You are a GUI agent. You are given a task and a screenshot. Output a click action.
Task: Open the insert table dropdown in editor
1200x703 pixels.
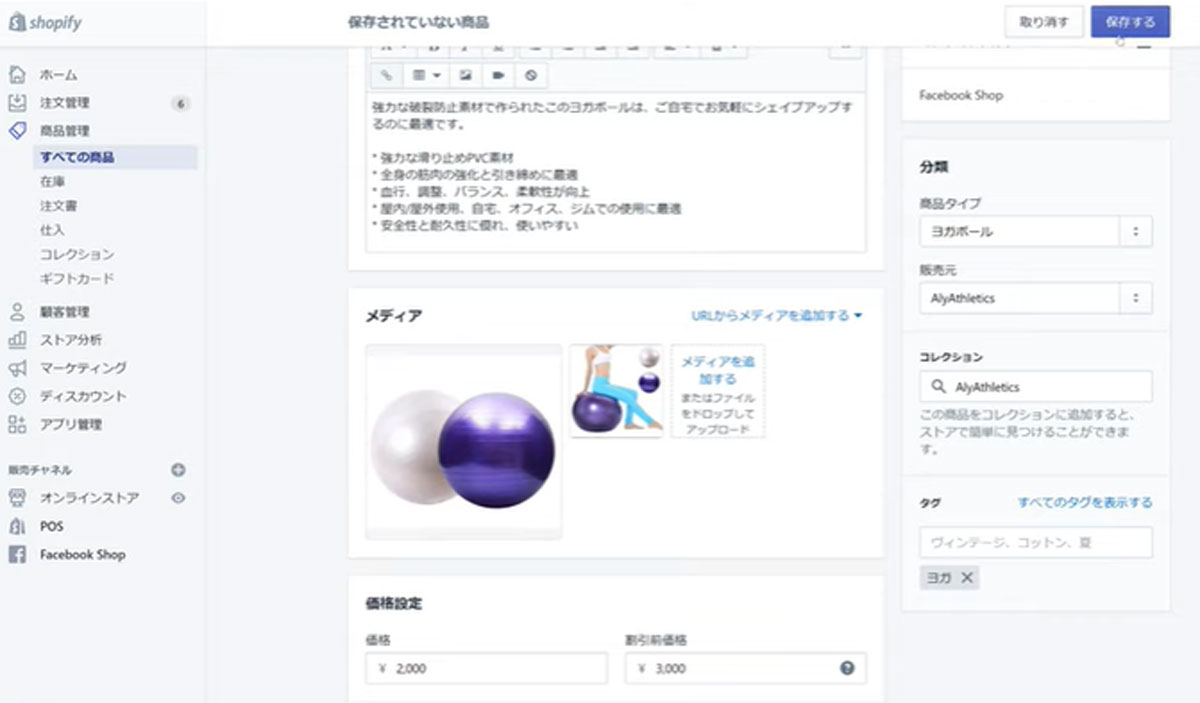coord(427,75)
